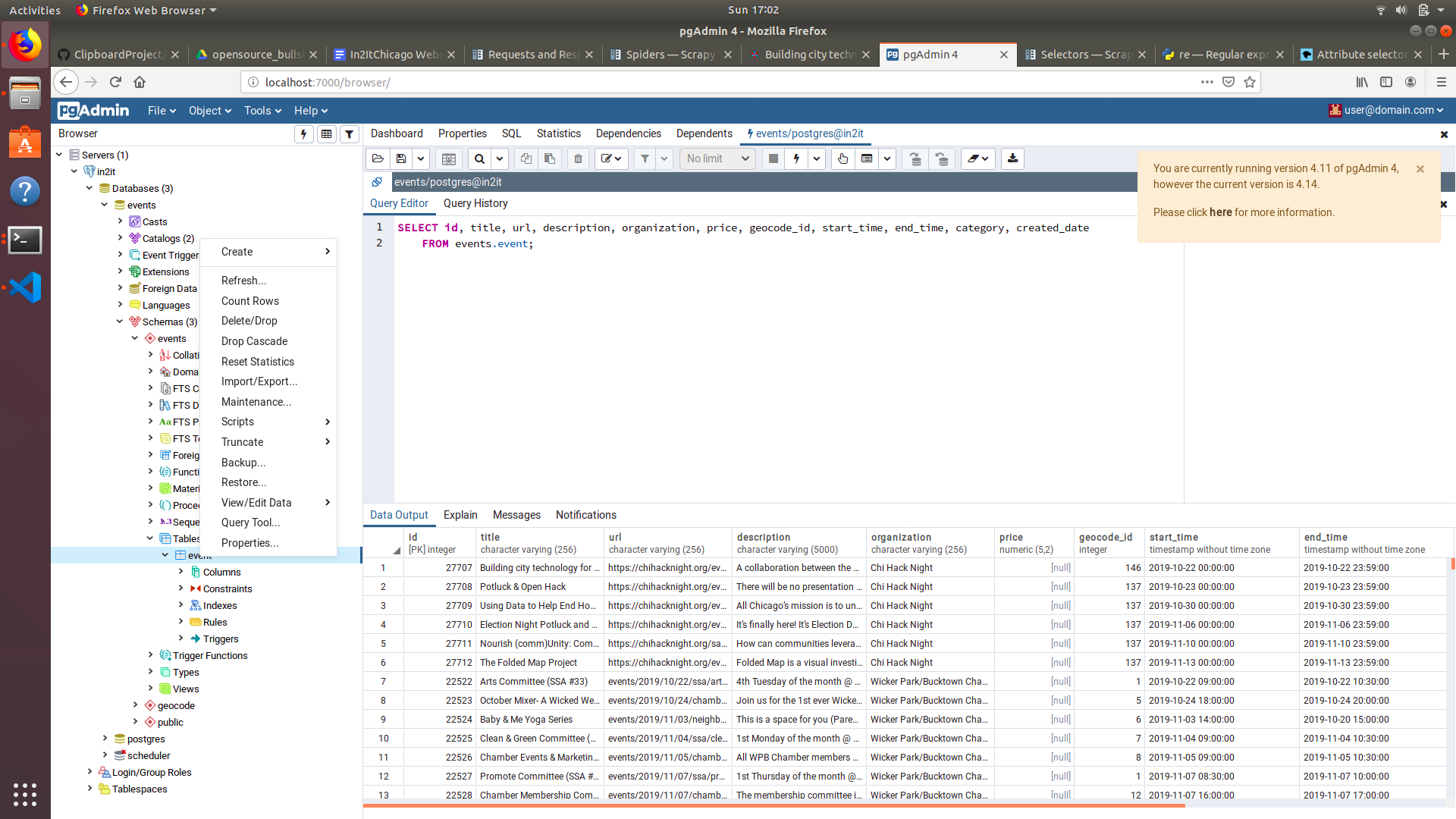This screenshot has width=1456, height=819.
Task: Click the Copy rows toolbar icon
Action: tap(526, 158)
